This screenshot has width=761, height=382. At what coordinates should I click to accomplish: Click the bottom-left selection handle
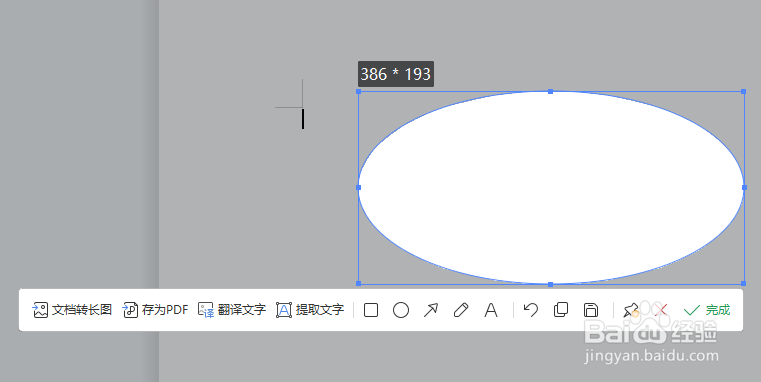(359, 283)
